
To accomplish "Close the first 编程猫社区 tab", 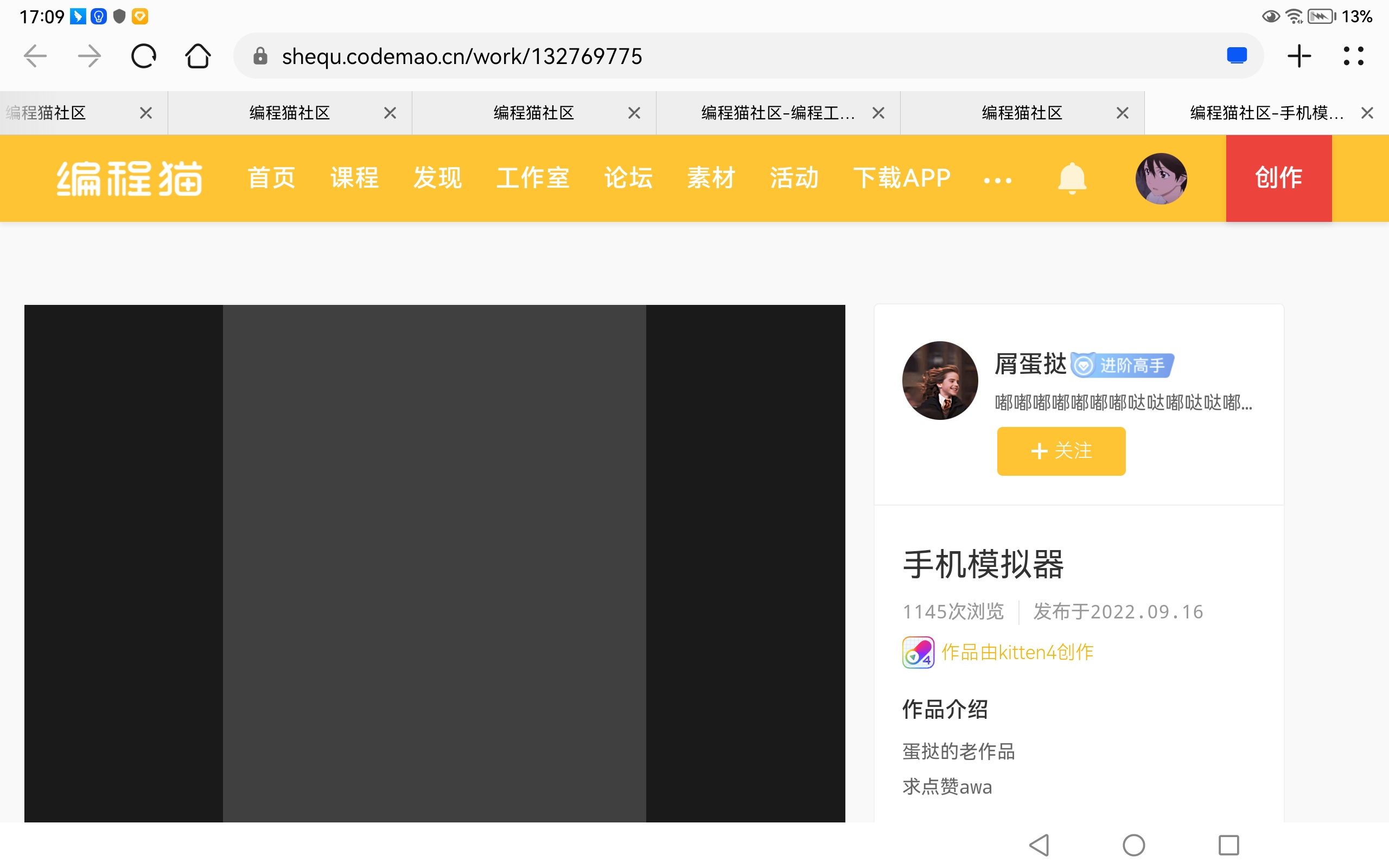I will [146, 113].
